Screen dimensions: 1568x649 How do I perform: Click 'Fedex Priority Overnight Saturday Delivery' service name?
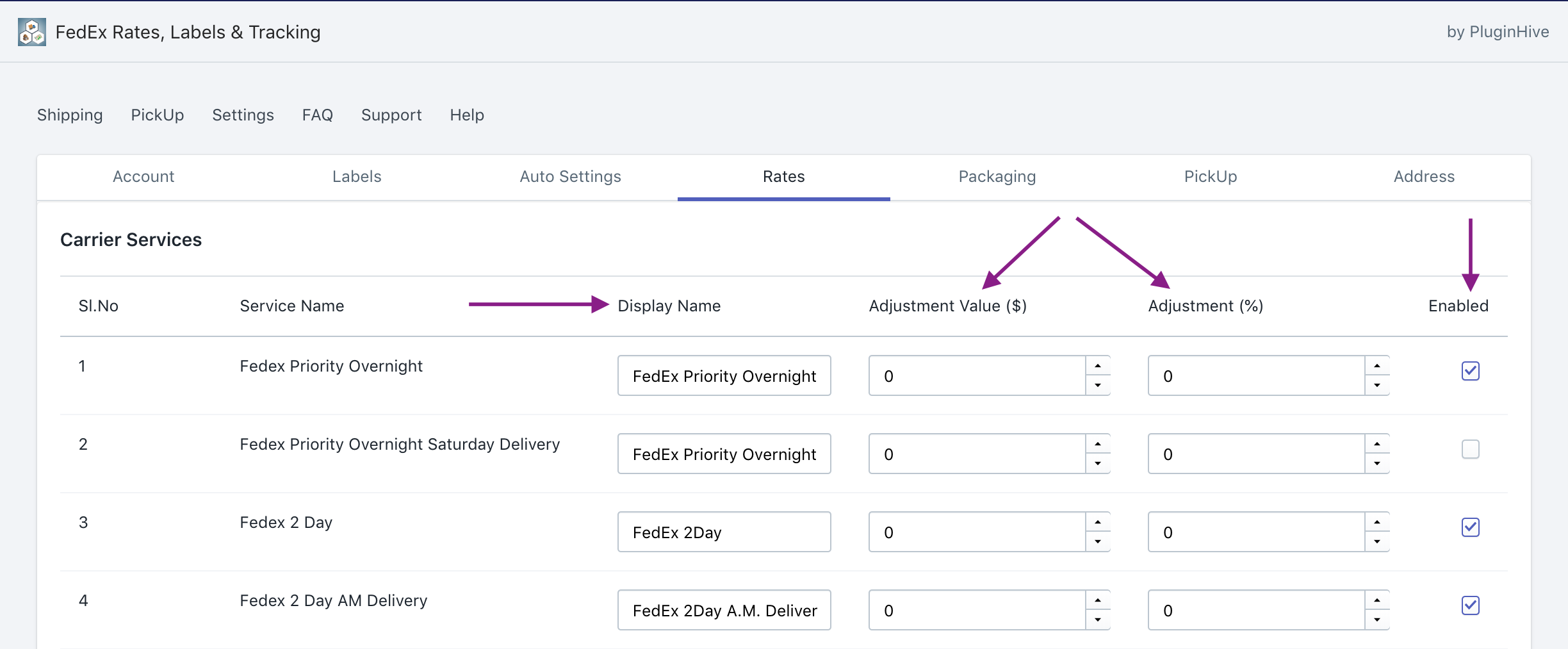tap(400, 444)
